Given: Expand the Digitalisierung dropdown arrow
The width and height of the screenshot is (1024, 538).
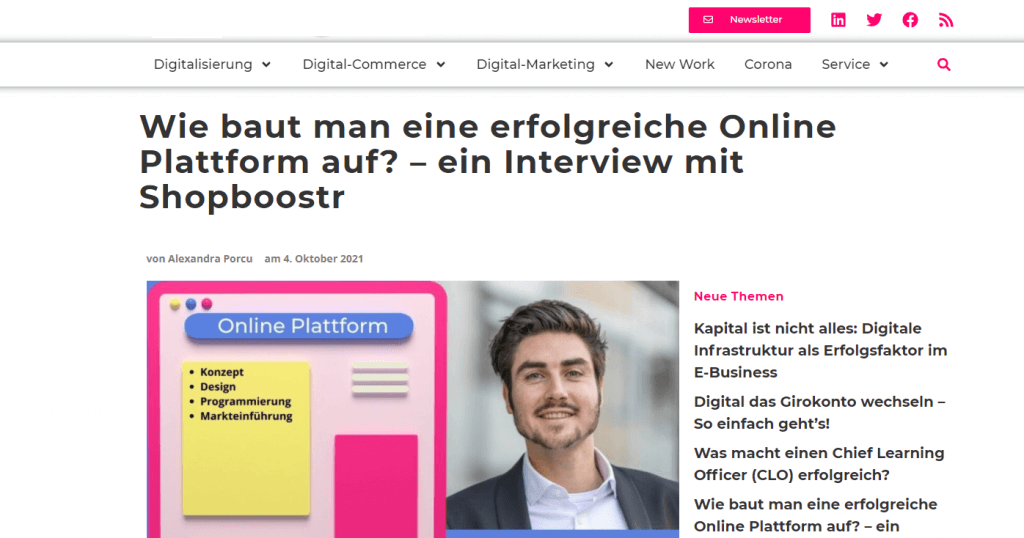Looking at the screenshot, I should (x=266, y=65).
